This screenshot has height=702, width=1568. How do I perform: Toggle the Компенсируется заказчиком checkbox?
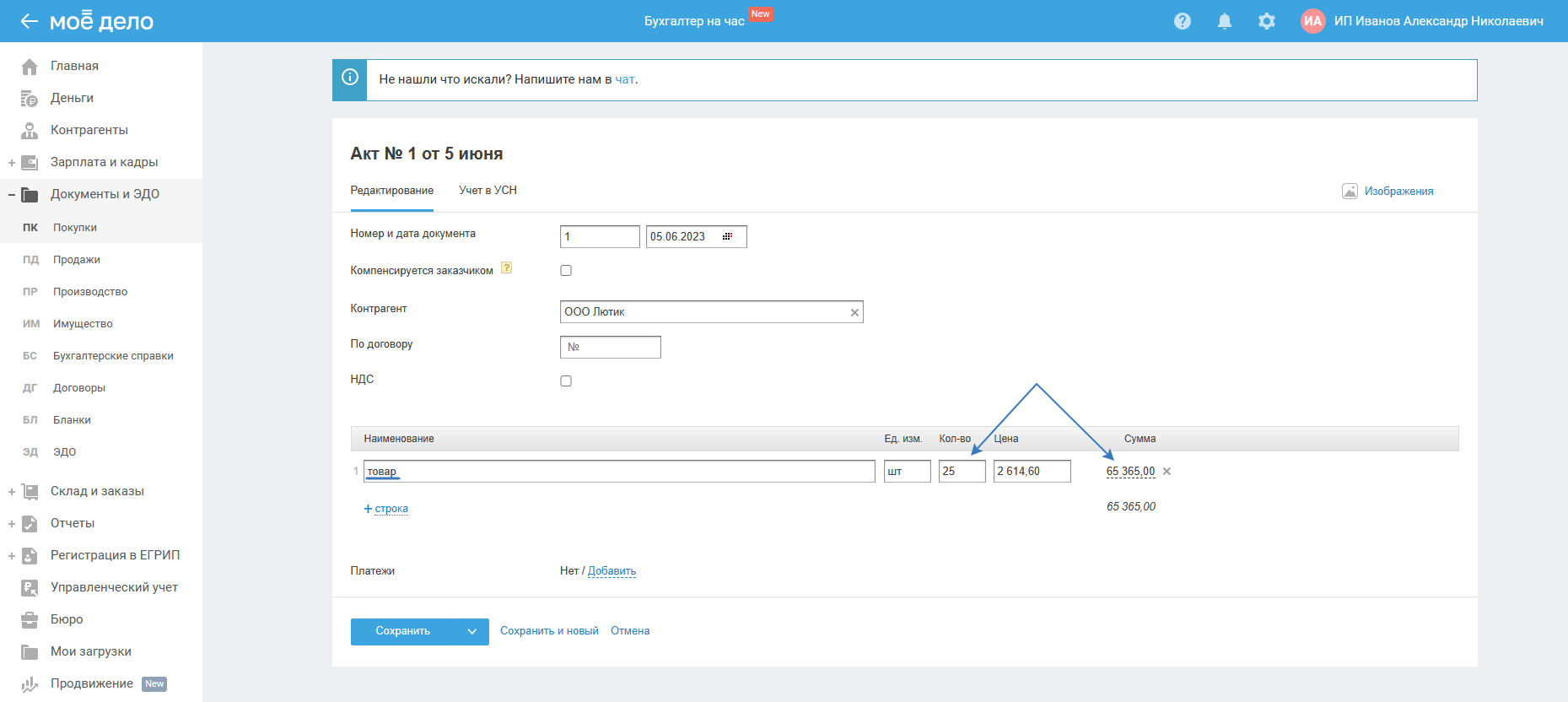(566, 271)
